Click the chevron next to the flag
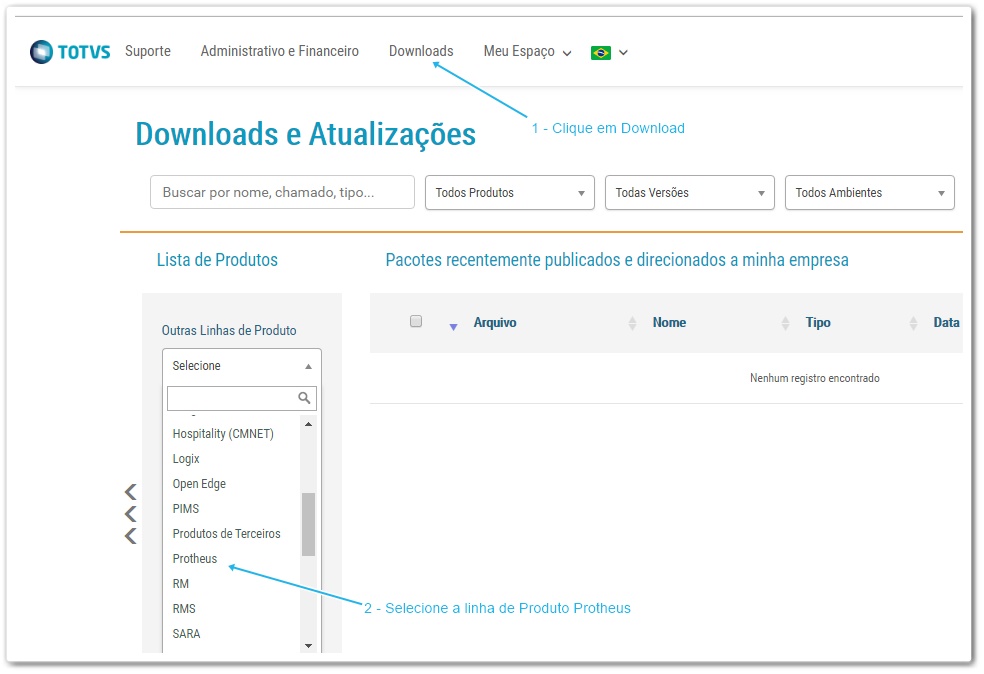This screenshot has width=984, height=674. pyautogui.click(x=623, y=53)
